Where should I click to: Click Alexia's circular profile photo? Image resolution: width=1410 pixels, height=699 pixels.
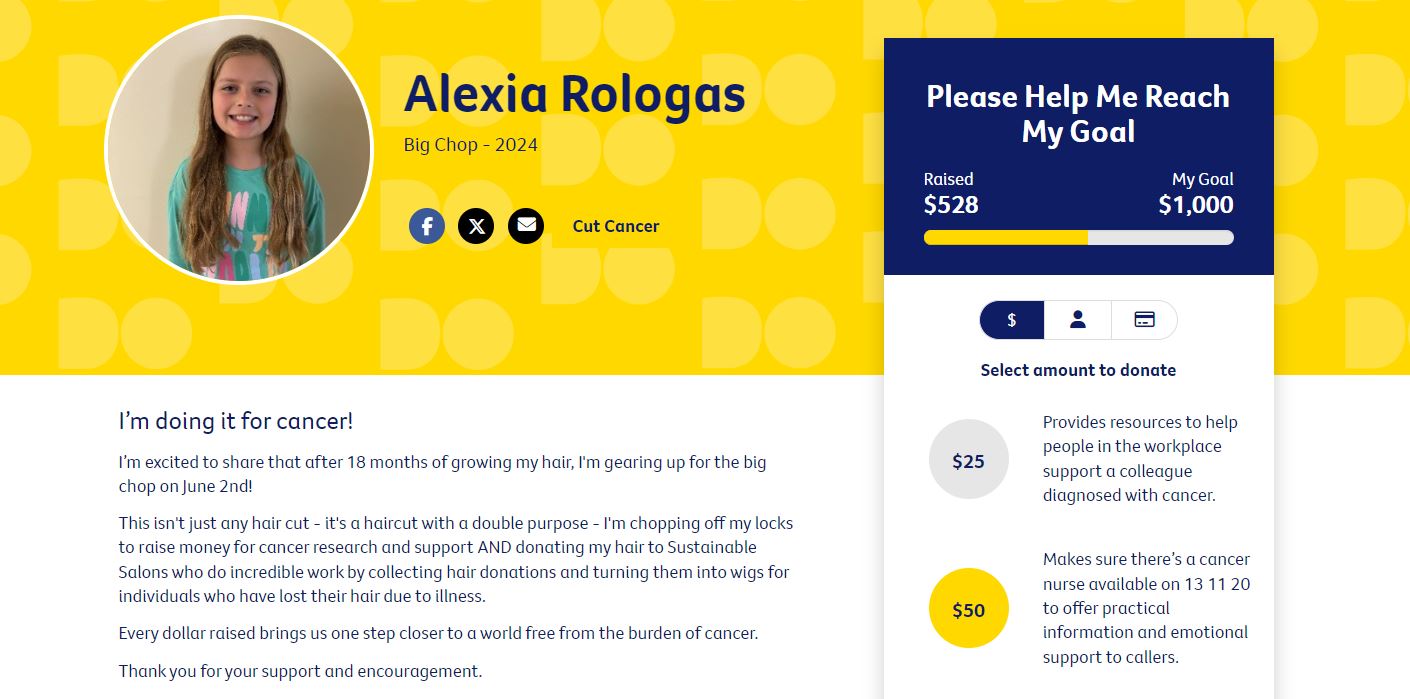[238, 150]
